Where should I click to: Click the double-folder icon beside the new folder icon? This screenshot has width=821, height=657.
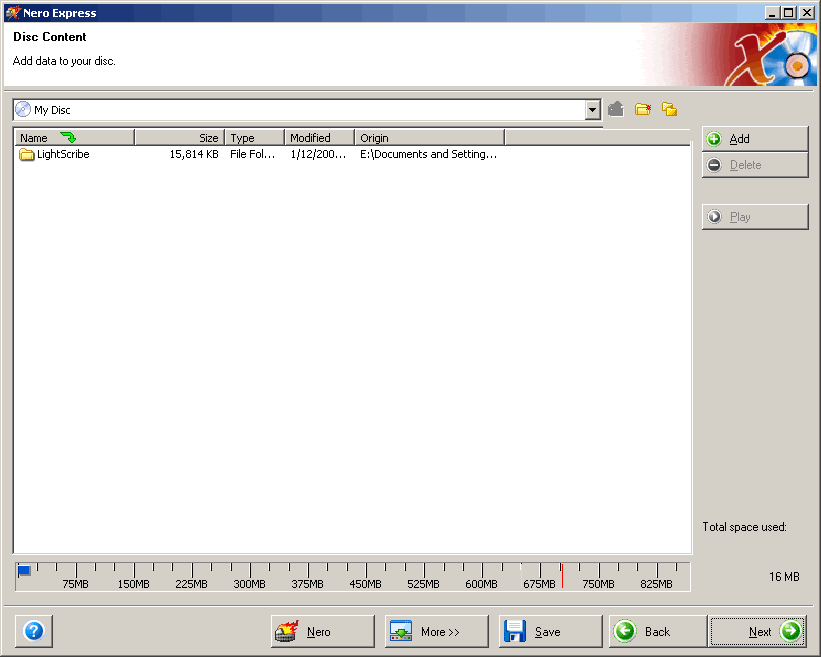(669, 109)
